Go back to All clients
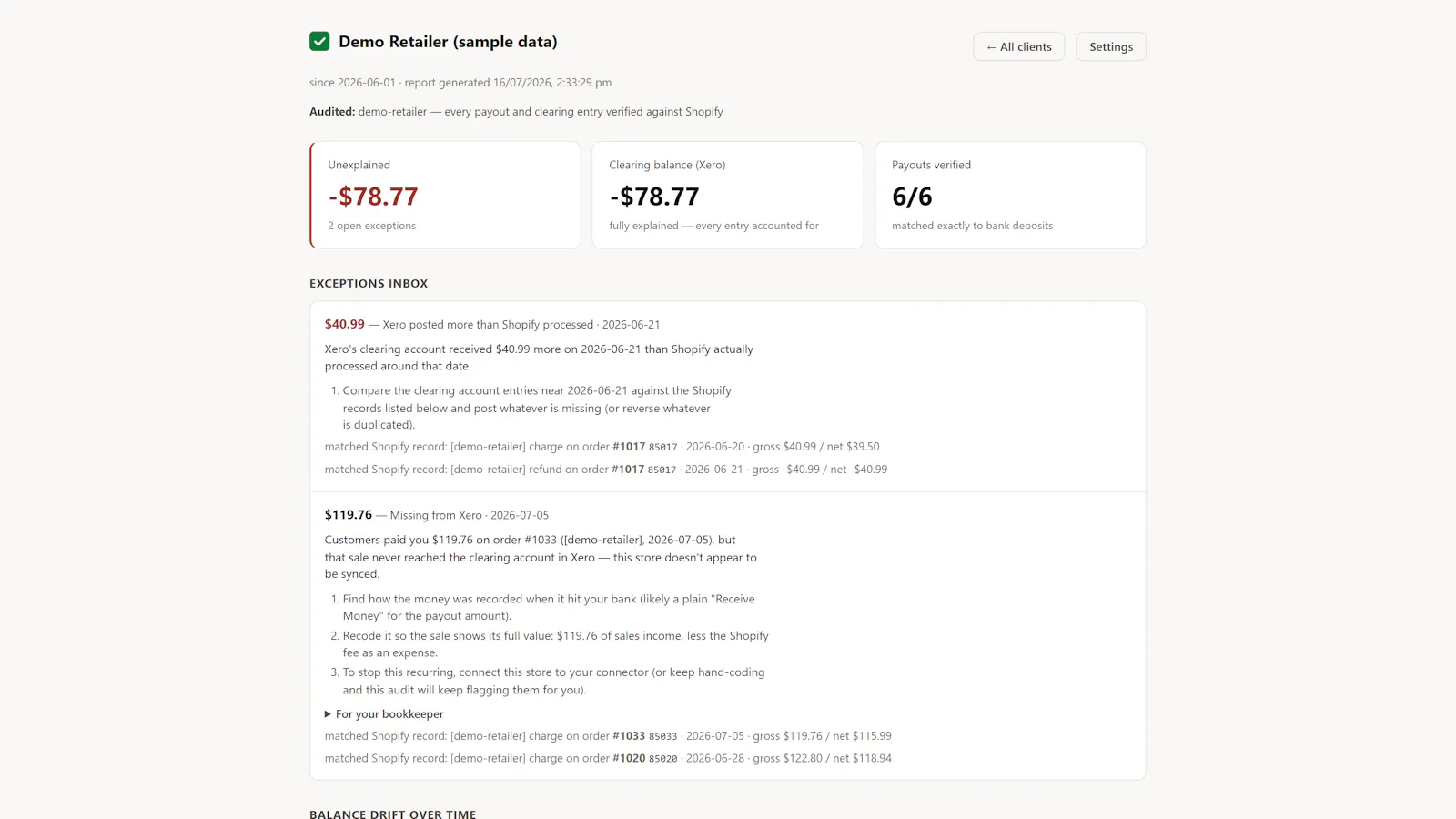Screen dimensions: 1456x819 [x=1018, y=46]
